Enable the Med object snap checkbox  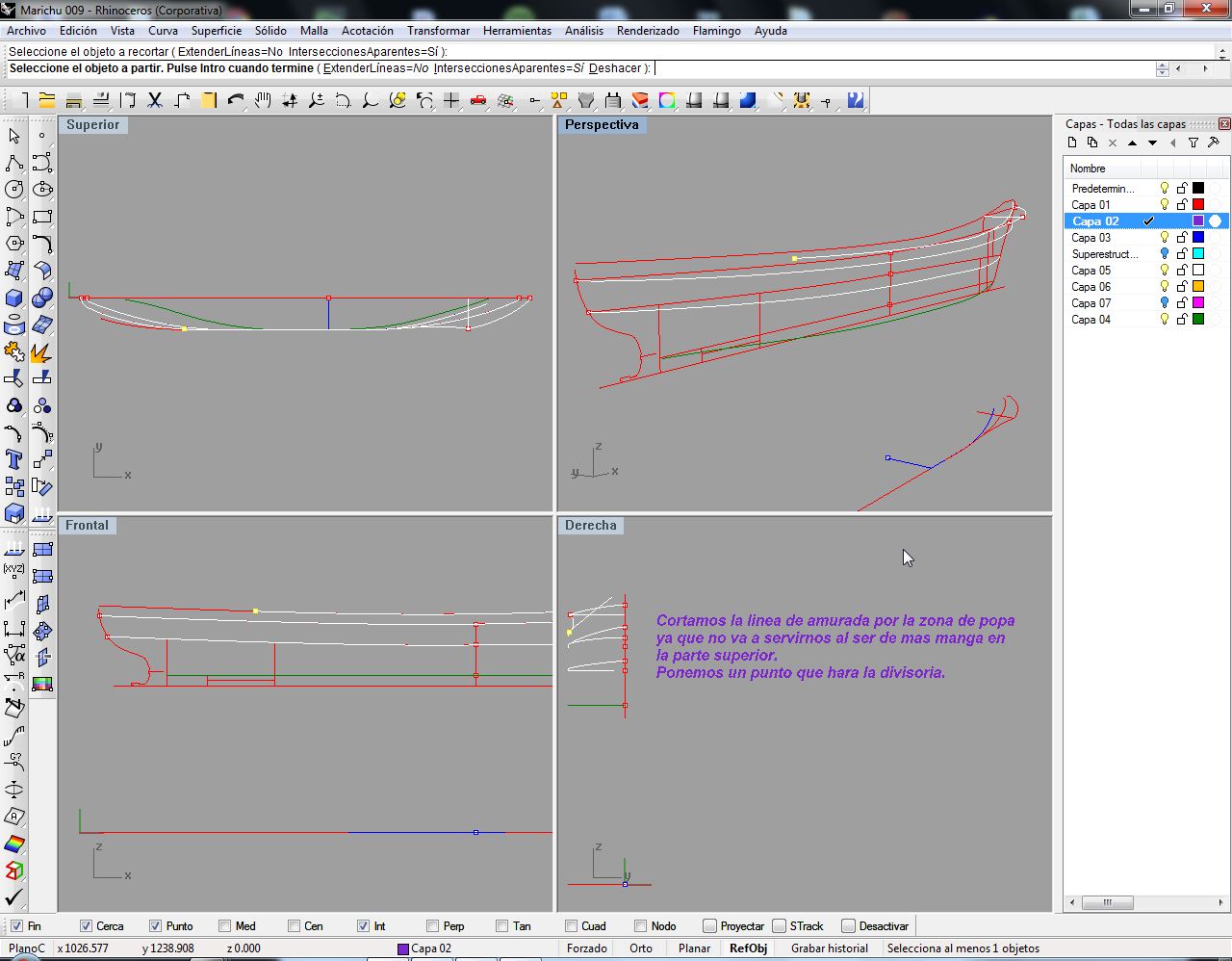click(x=224, y=926)
